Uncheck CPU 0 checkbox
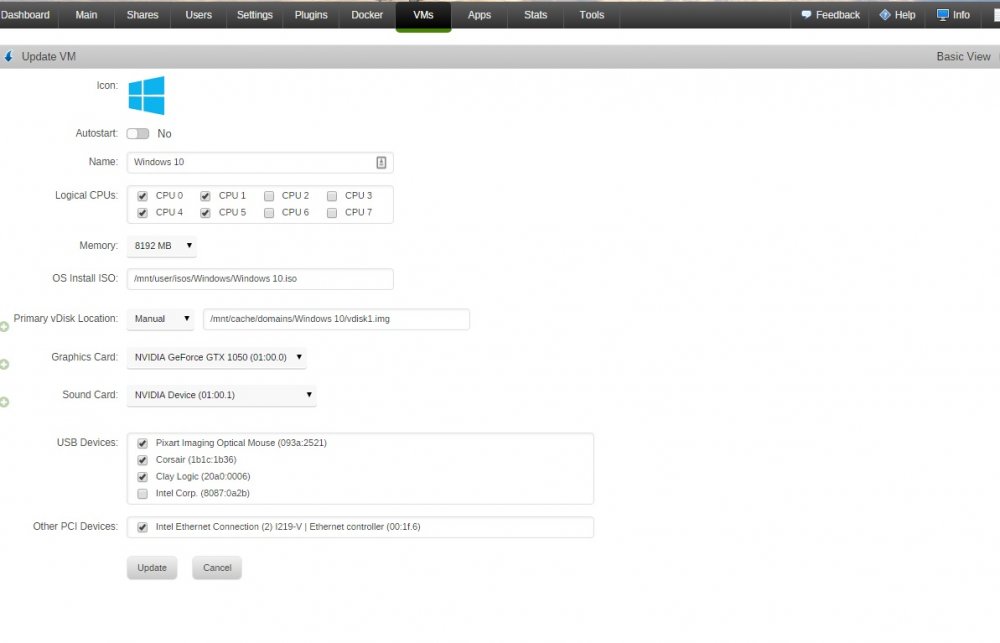 pos(142,196)
